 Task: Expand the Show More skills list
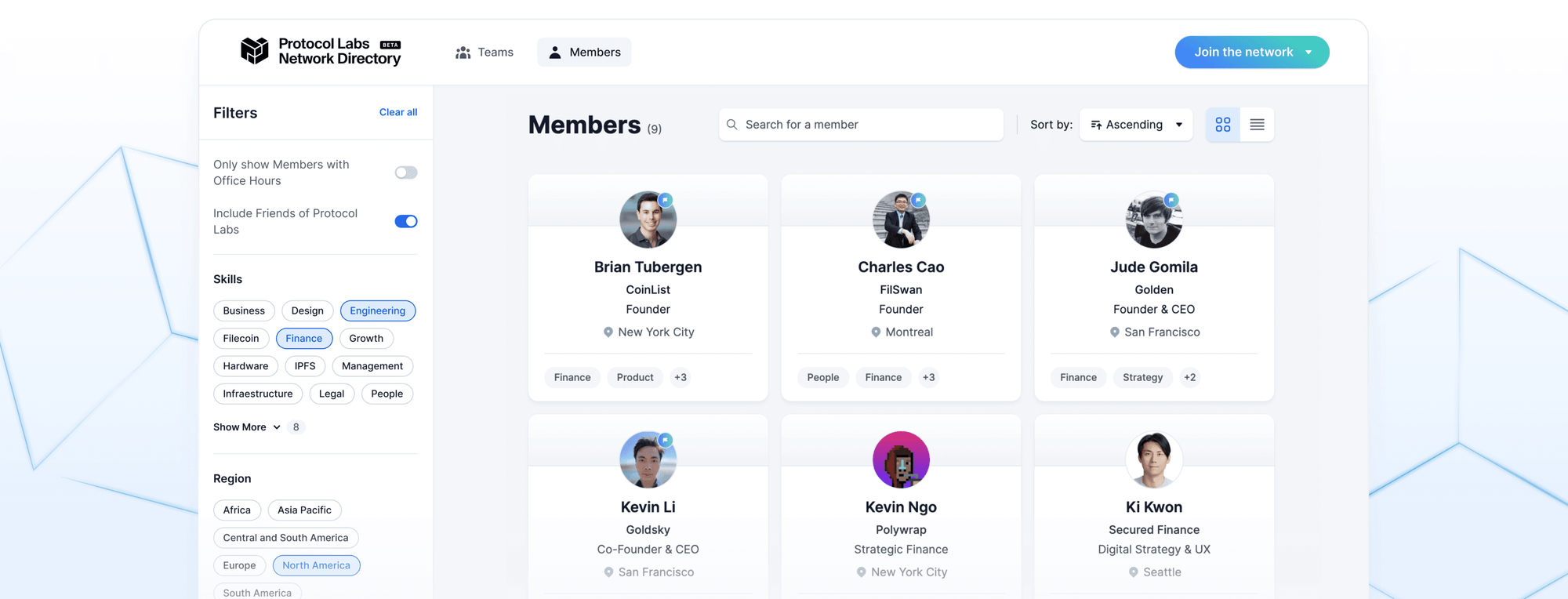tap(247, 427)
